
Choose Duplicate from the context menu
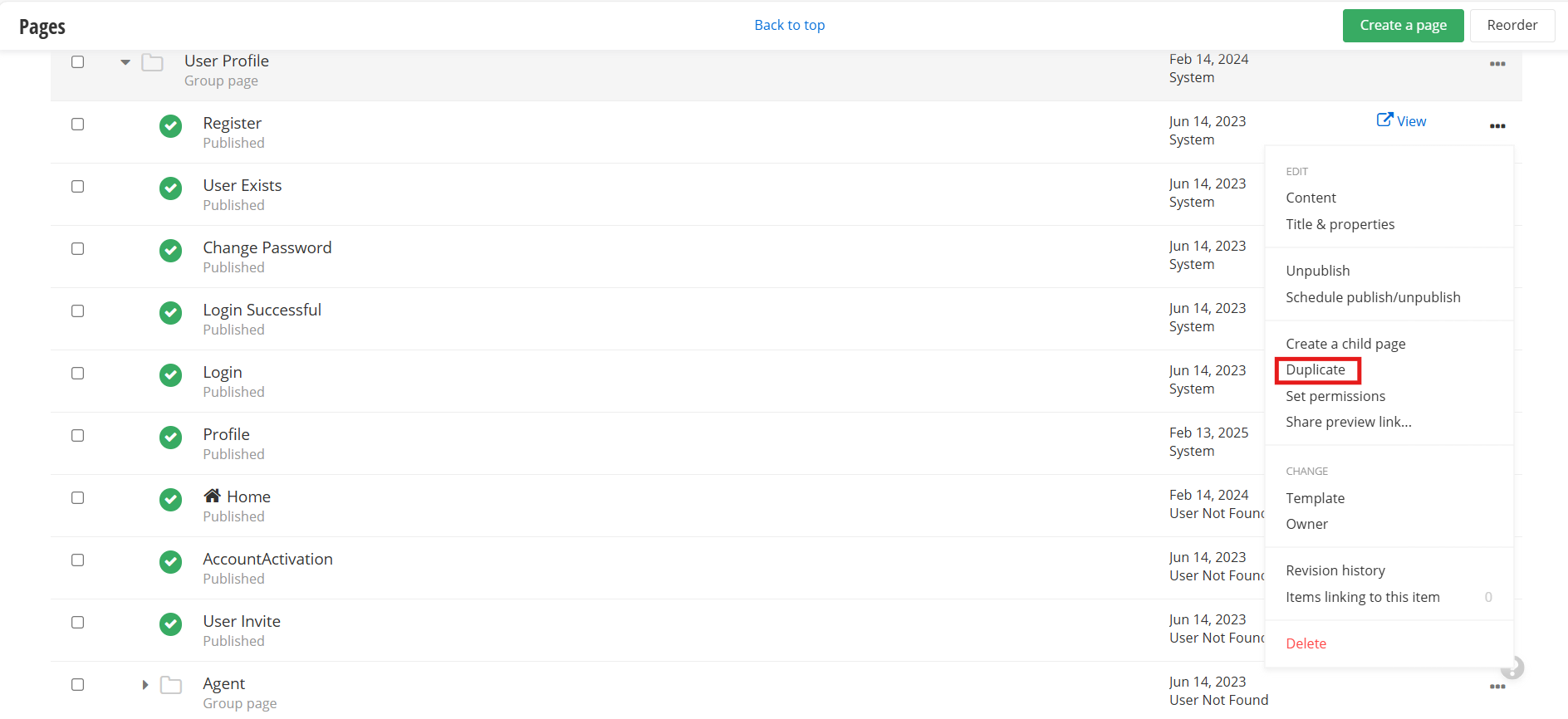tap(1316, 370)
